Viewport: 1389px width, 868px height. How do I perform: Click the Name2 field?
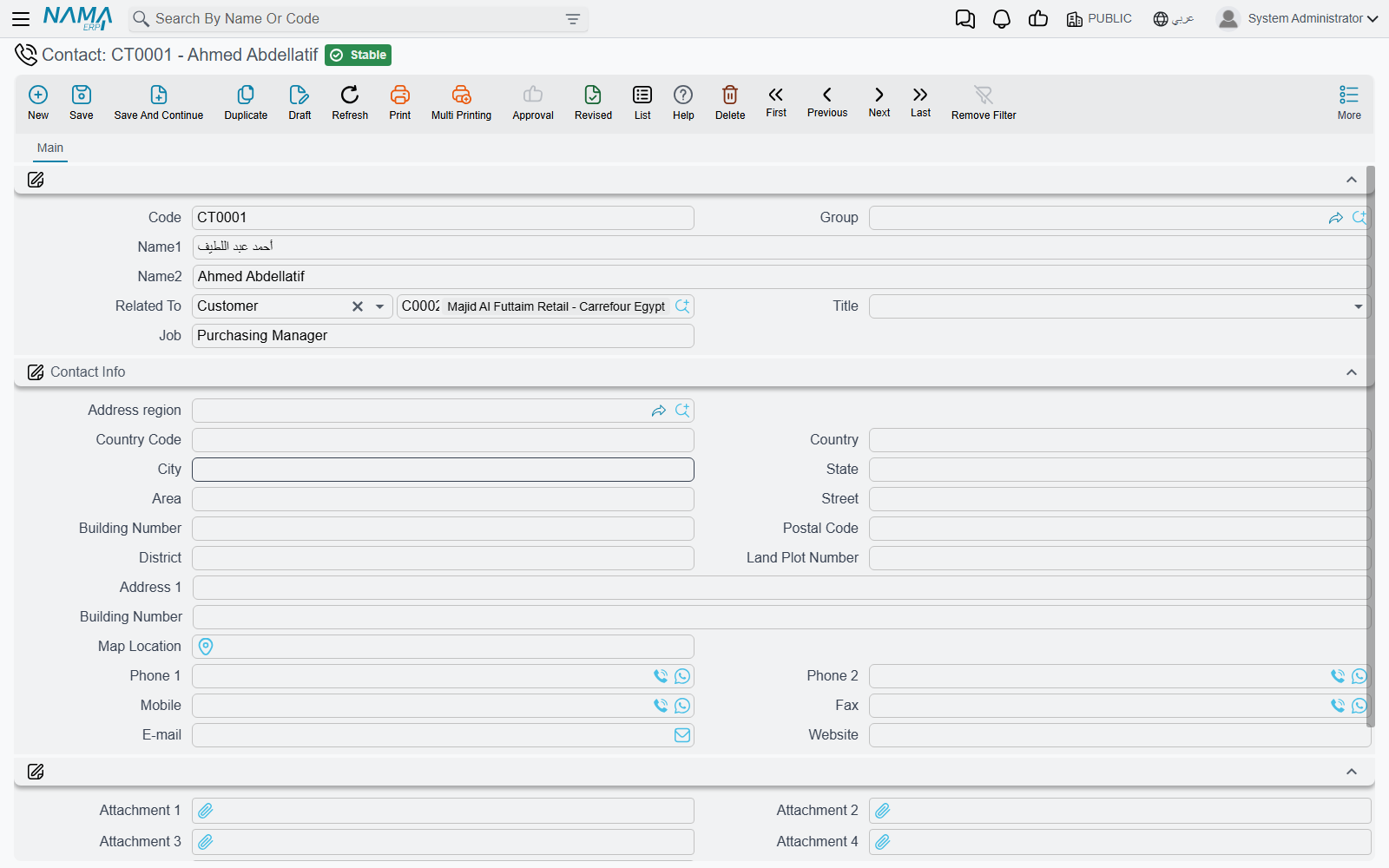coord(781,277)
